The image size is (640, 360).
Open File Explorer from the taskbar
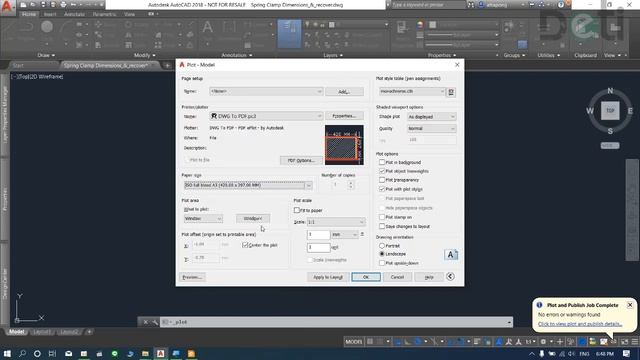click(145, 353)
